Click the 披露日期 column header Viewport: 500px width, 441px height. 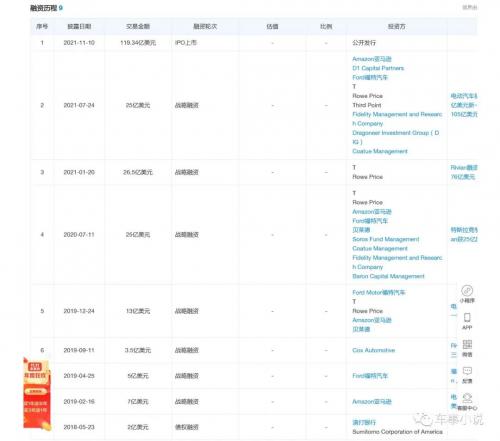79,26
